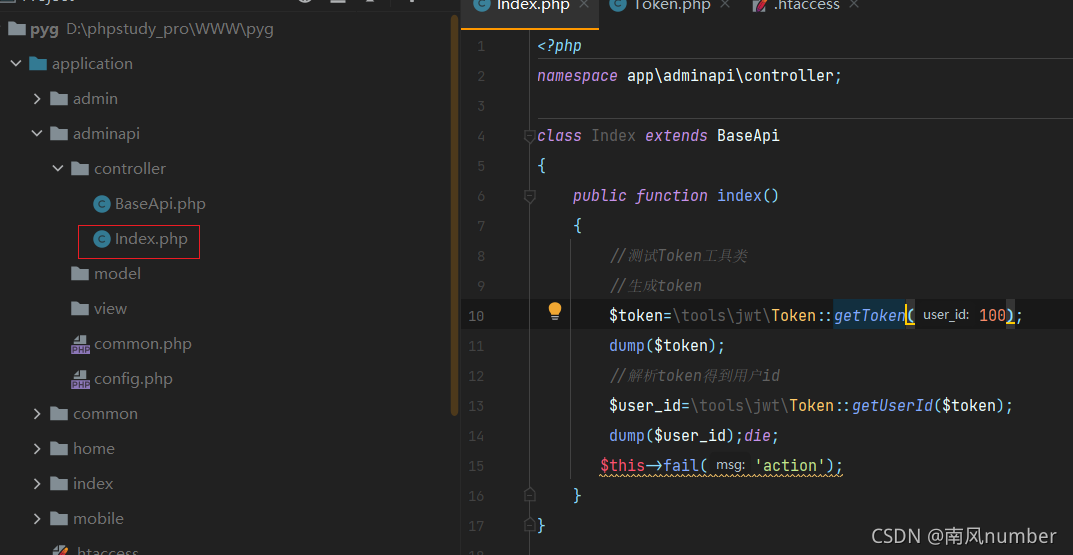This screenshot has height=555, width=1073.
Task: Collapse the adminapi folder chevron
Action: click(37, 133)
